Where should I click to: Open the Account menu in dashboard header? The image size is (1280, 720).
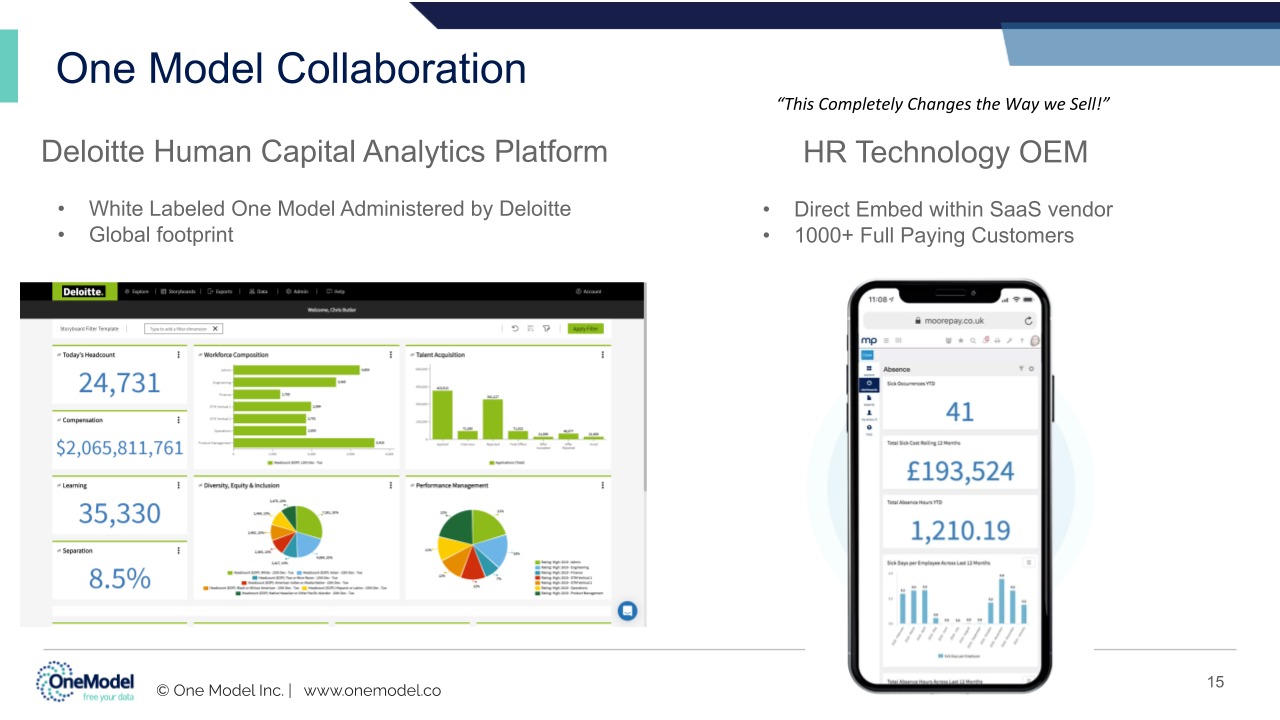coord(589,292)
